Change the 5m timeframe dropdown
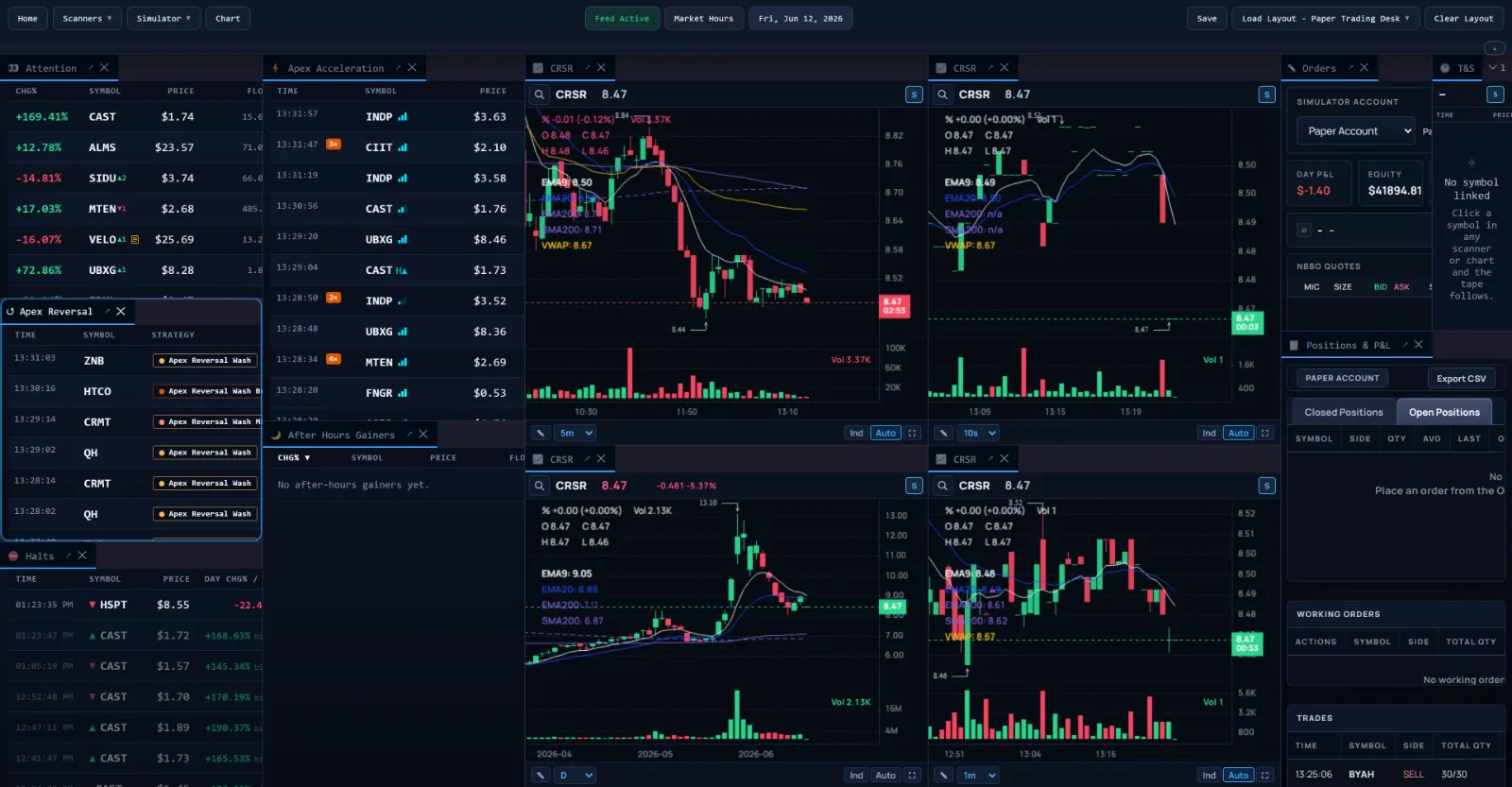 click(x=576, y=433)
